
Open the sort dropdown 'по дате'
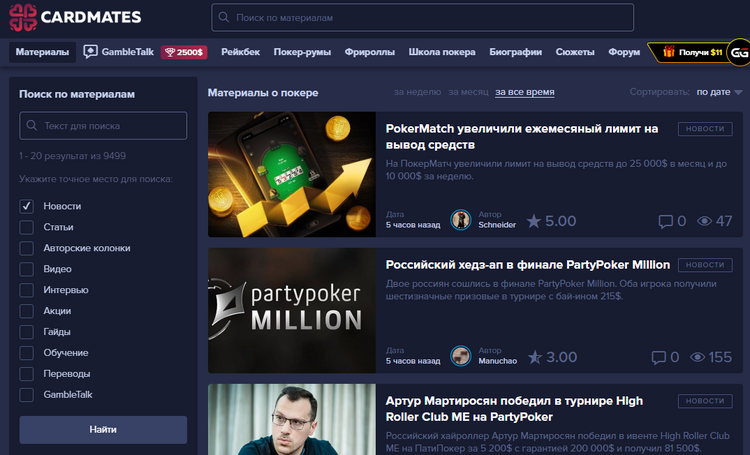[x=719, y=93]
